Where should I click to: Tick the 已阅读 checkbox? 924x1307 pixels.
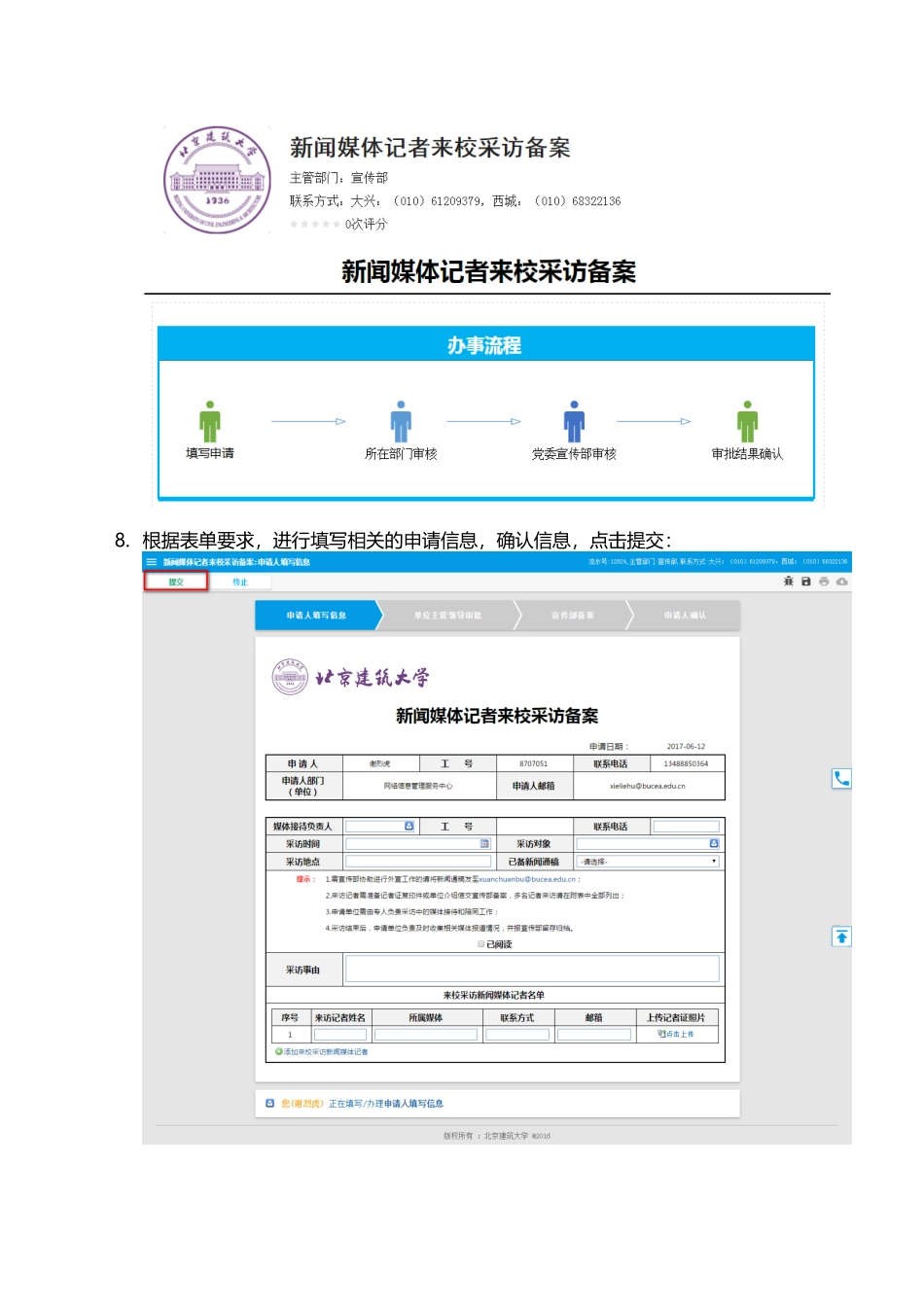coord(480,944)
